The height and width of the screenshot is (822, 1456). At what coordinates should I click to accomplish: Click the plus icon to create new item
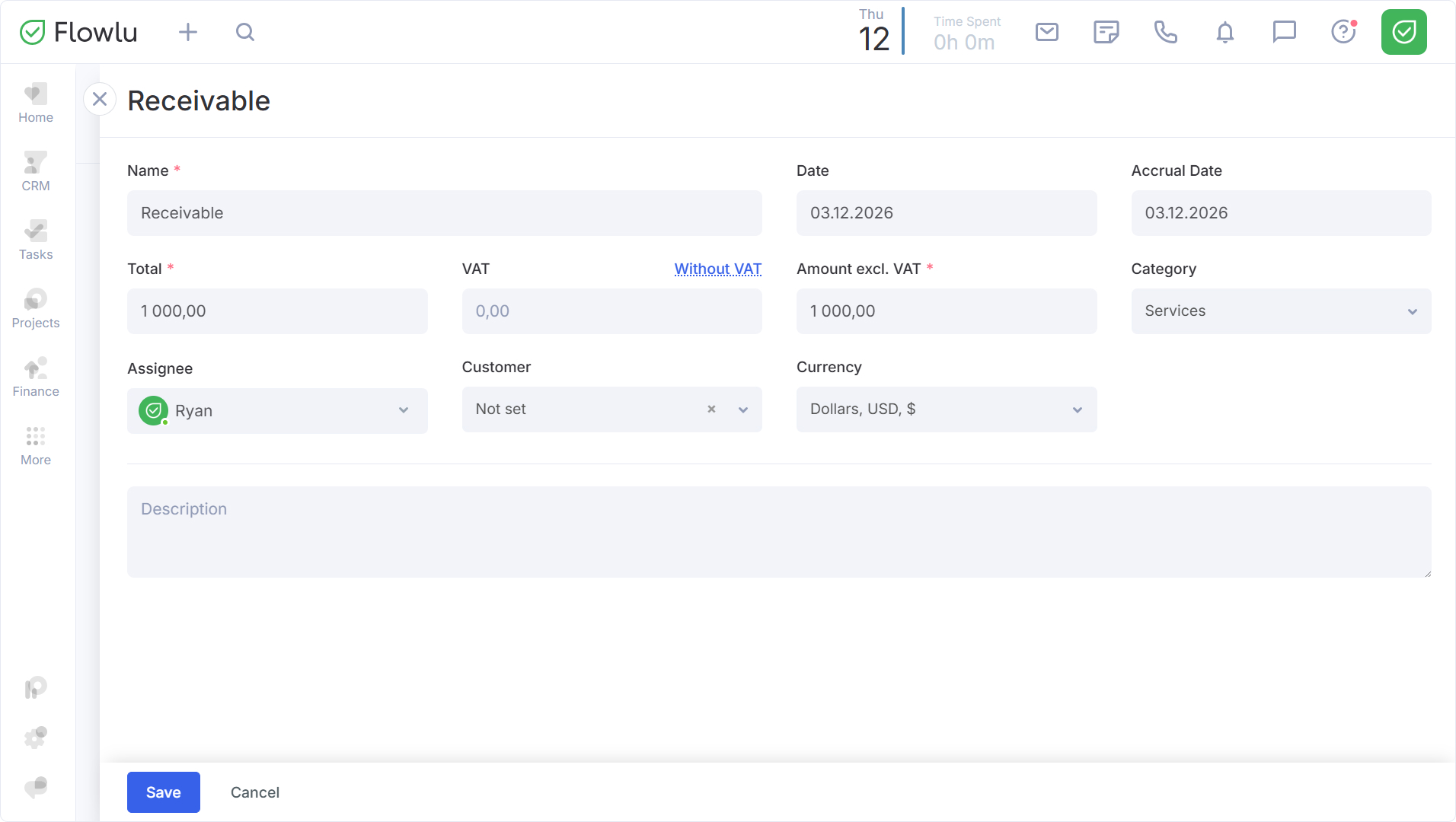tap(187, 32)
